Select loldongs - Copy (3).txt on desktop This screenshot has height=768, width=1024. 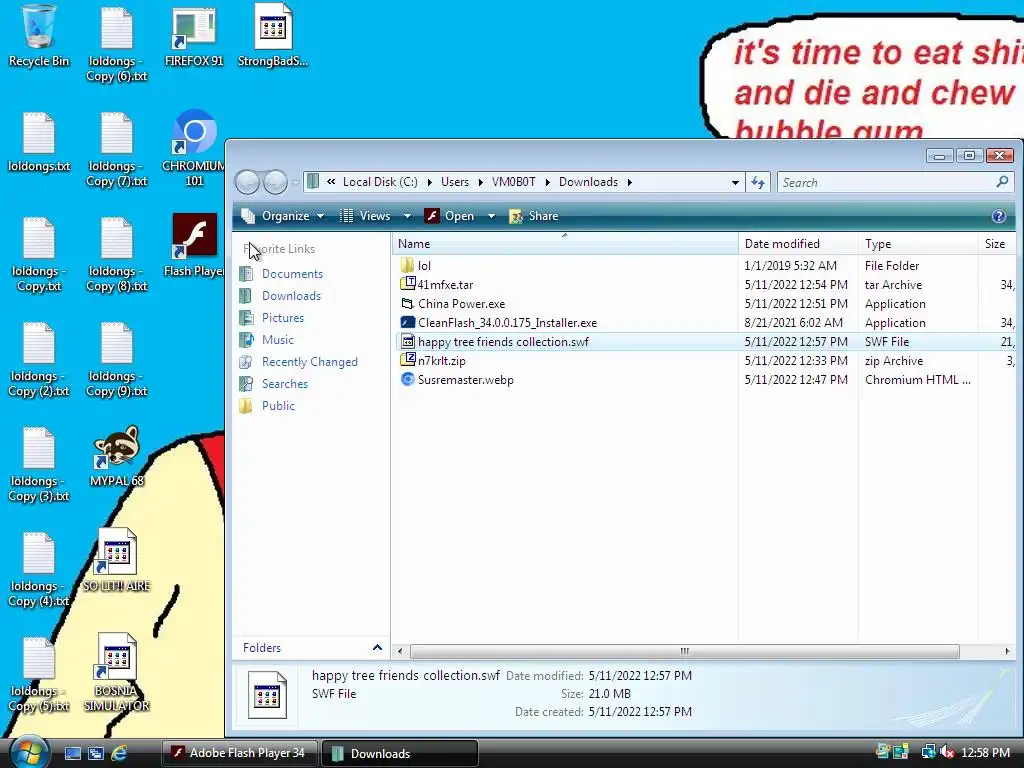click(39, 464)
